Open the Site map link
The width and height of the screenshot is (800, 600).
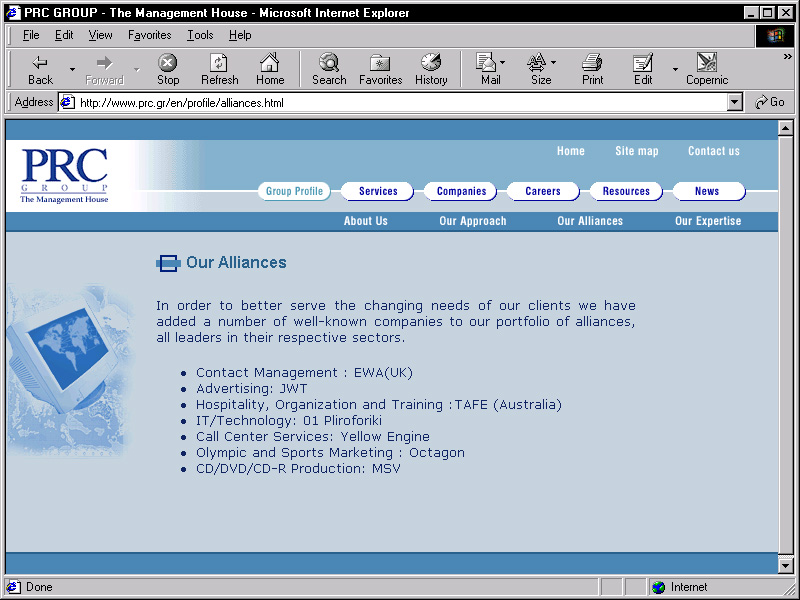click(637, 151)
